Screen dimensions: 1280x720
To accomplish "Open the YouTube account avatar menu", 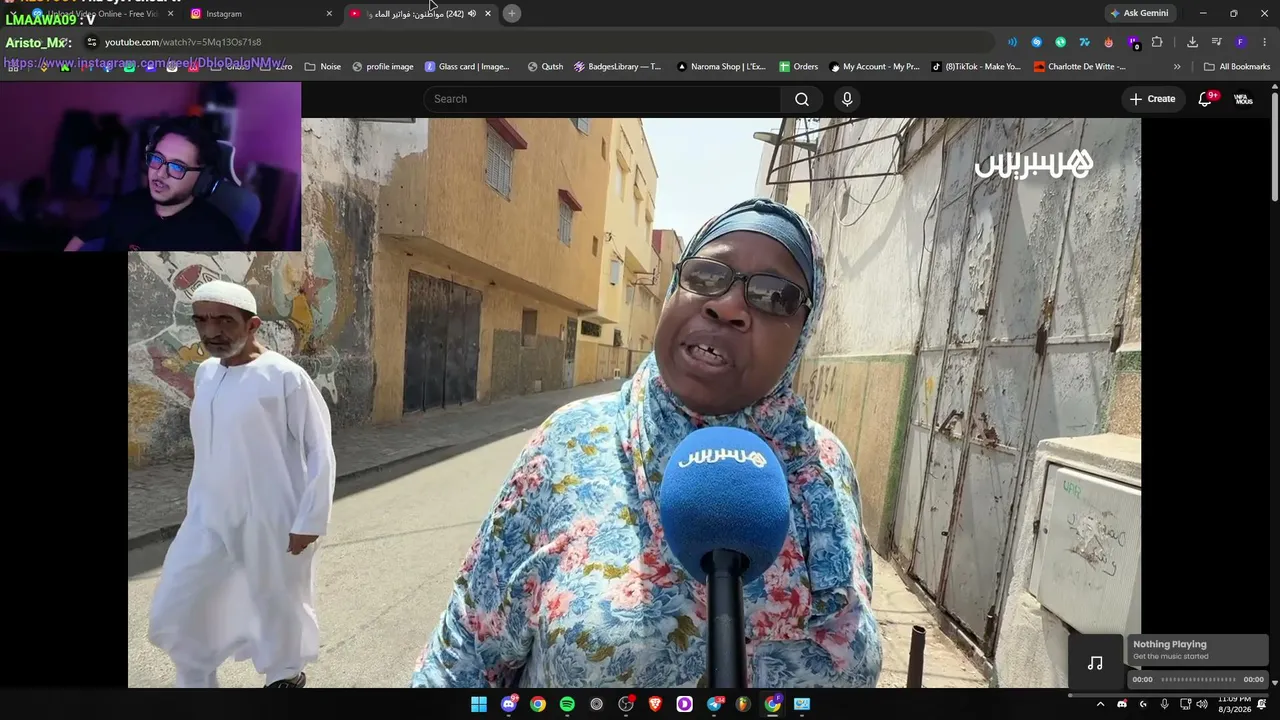I will (x=1243, y=99).
